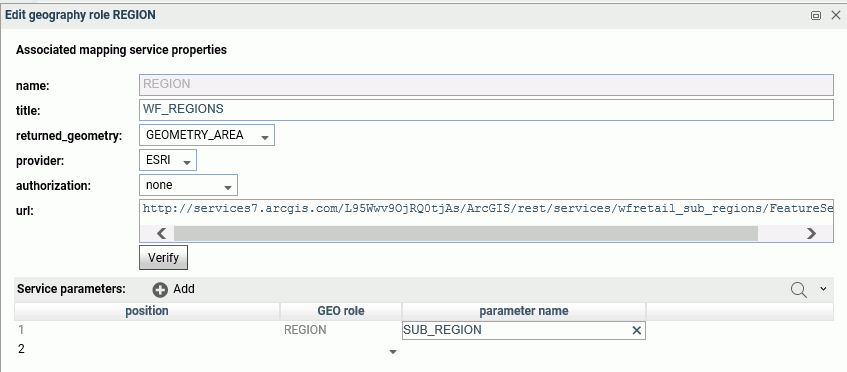Click the plus Add icon for service parameters
This screenshot has height=372, width=847.
pos(160,289)
